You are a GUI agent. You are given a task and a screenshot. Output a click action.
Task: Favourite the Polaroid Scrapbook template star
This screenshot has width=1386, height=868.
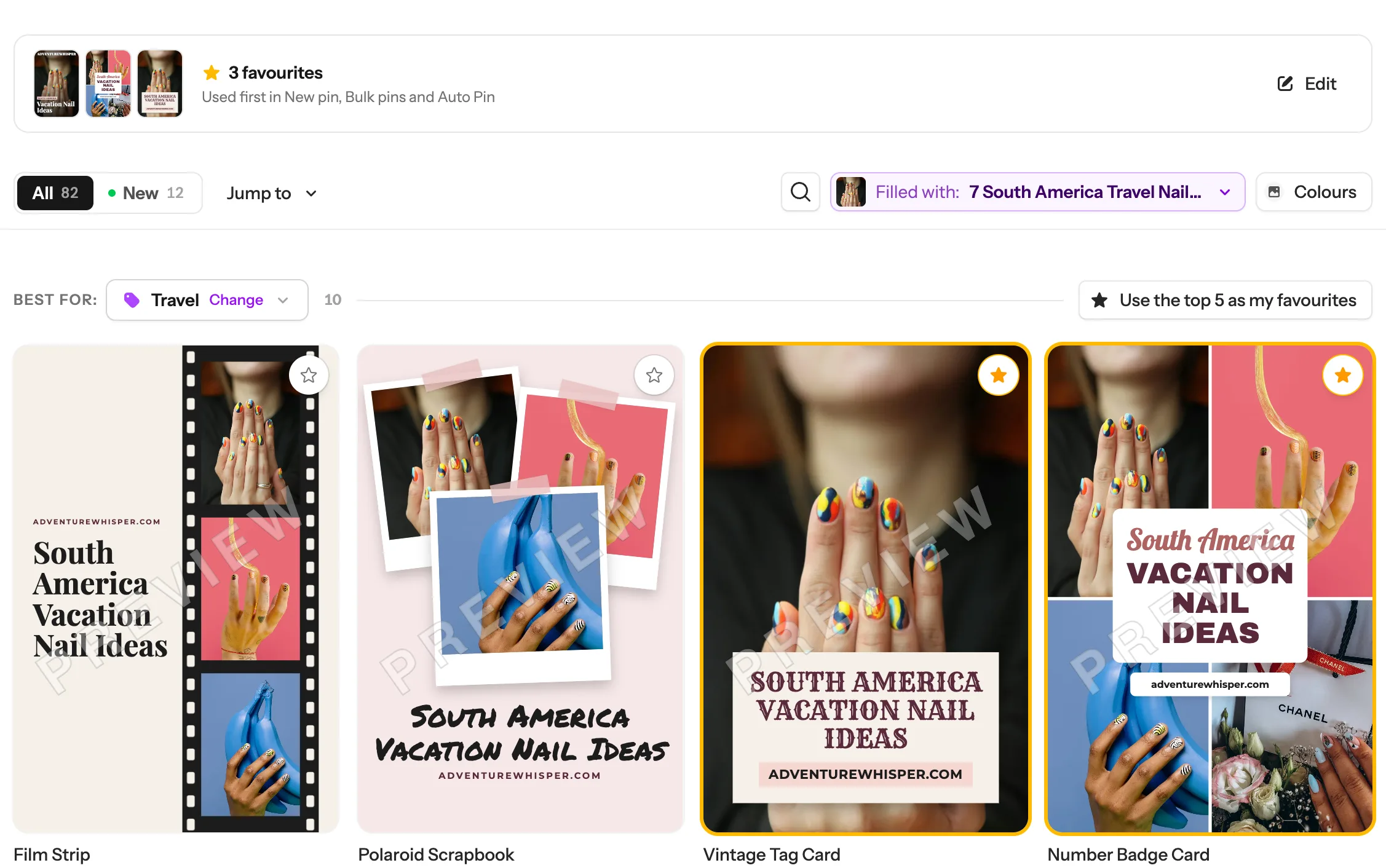[654, 375]
